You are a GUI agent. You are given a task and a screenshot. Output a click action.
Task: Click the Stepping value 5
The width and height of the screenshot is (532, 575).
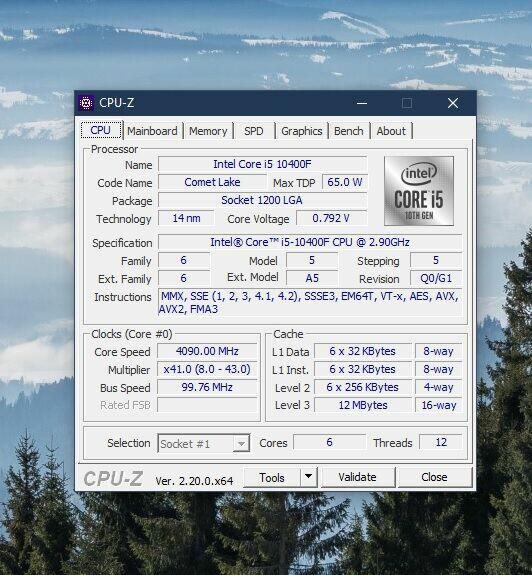tap(436, 260)
